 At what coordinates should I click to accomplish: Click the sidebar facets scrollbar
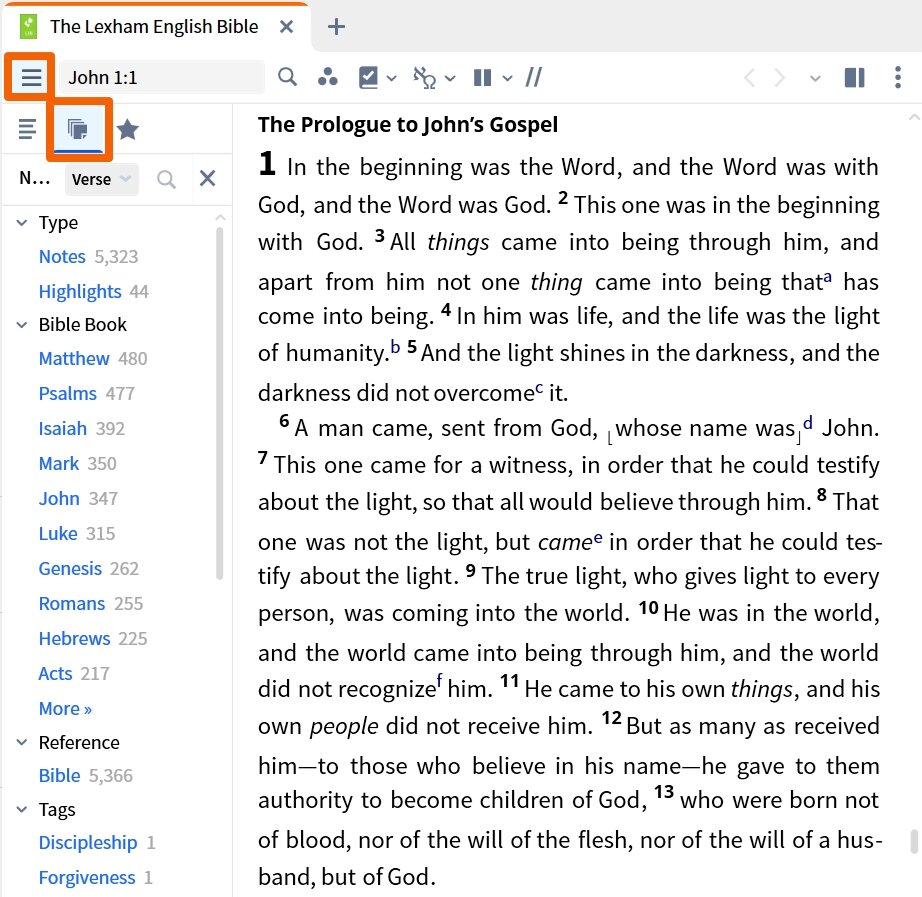(x=220, y=403)
